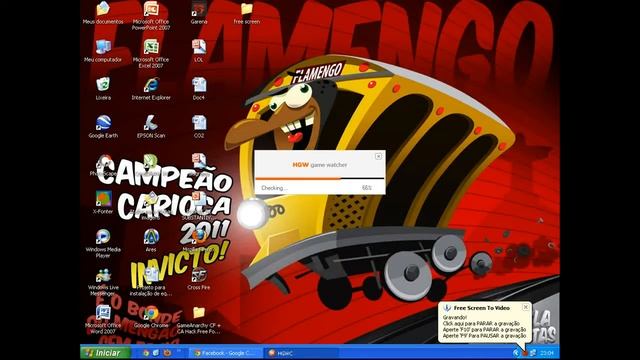
Task: Switch to the HGWC taskbar button
Action: point(301,353)
